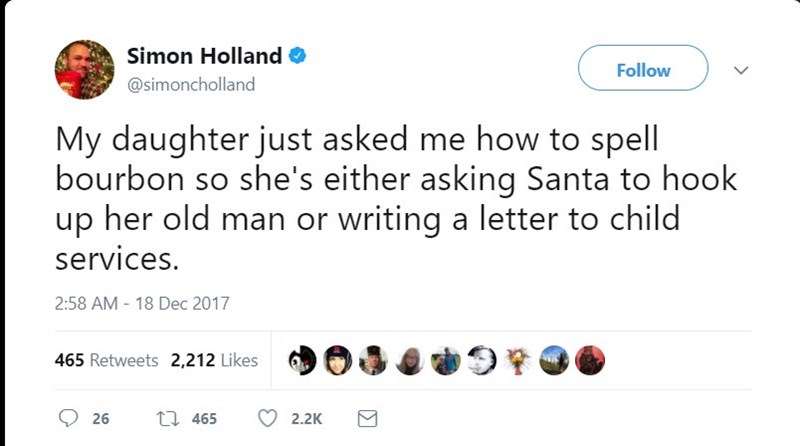Viewport: 800px width, 446px height.
Task: Click the 2:58 AM - 18 Dec 2017 timestamp
Action: (x=141, y=304)
